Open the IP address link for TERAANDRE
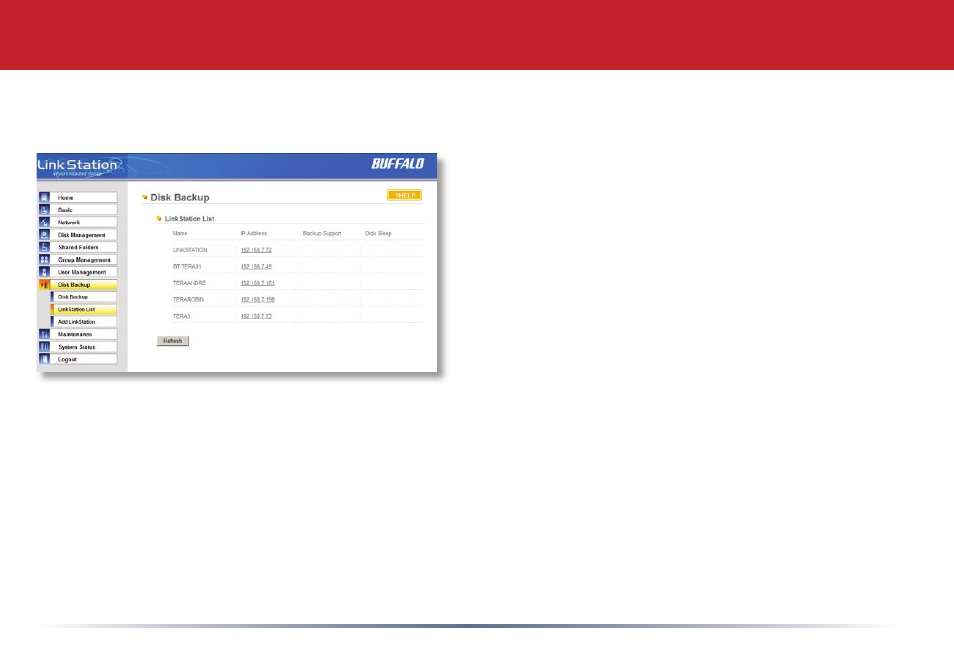954x660 pixels. pos(258,283)
